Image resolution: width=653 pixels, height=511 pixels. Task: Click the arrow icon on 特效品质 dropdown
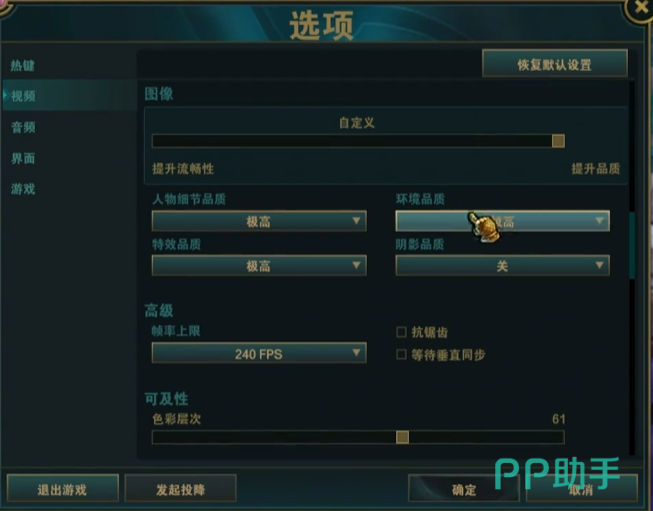[x=356, y=265]
